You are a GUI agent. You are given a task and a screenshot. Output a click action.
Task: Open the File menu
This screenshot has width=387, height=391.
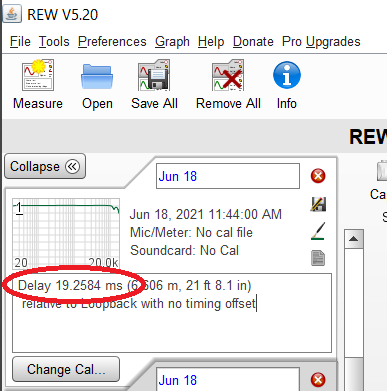tap(20, 42)
